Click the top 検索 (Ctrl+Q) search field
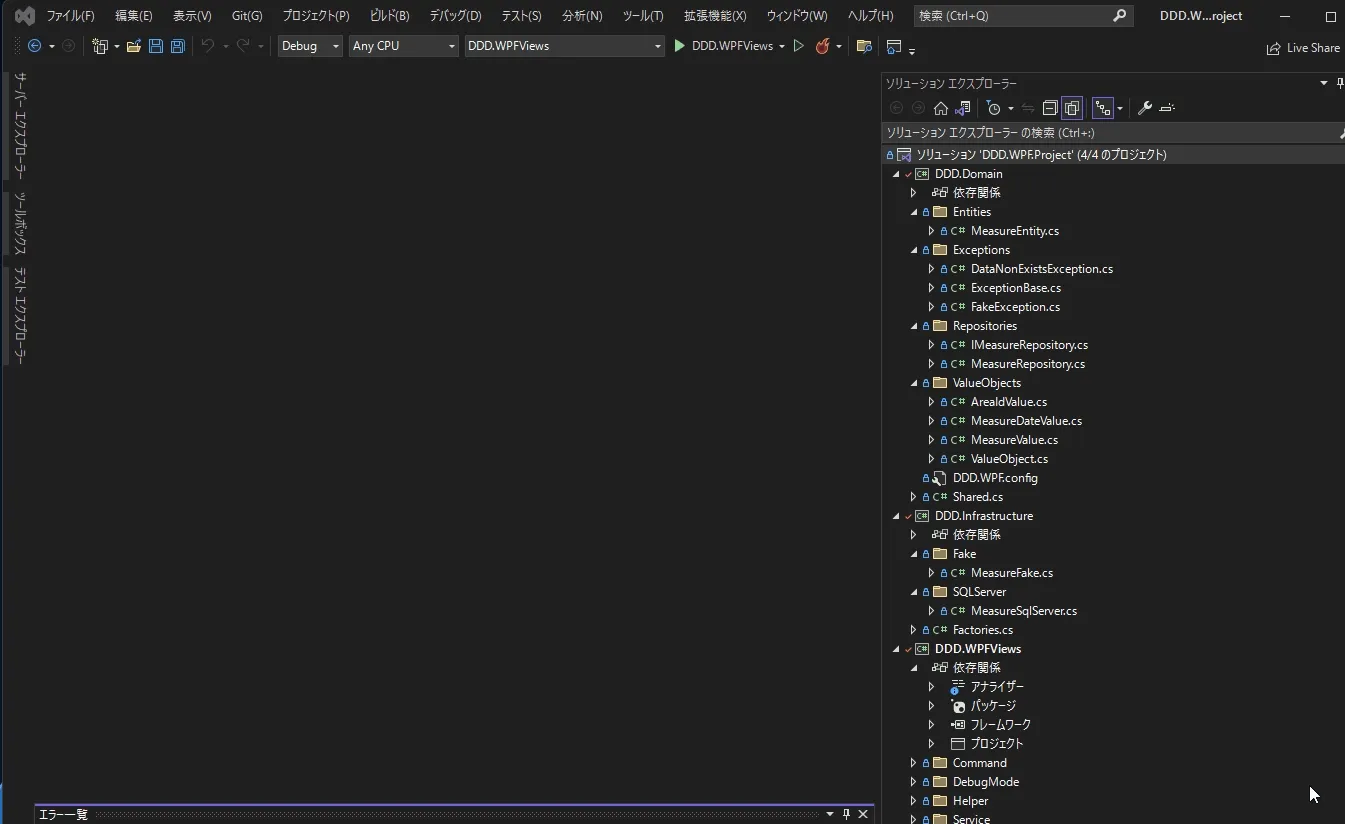The height and width of the screenshot is (824, 1345). [1023, 16]
